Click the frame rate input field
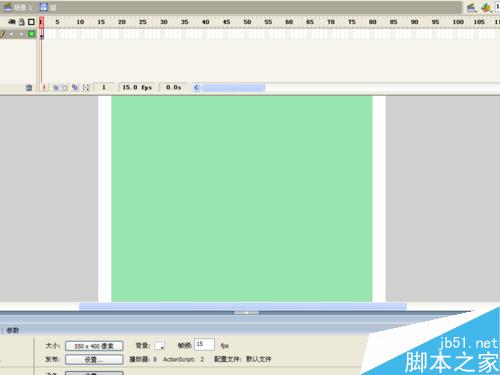 204,344
